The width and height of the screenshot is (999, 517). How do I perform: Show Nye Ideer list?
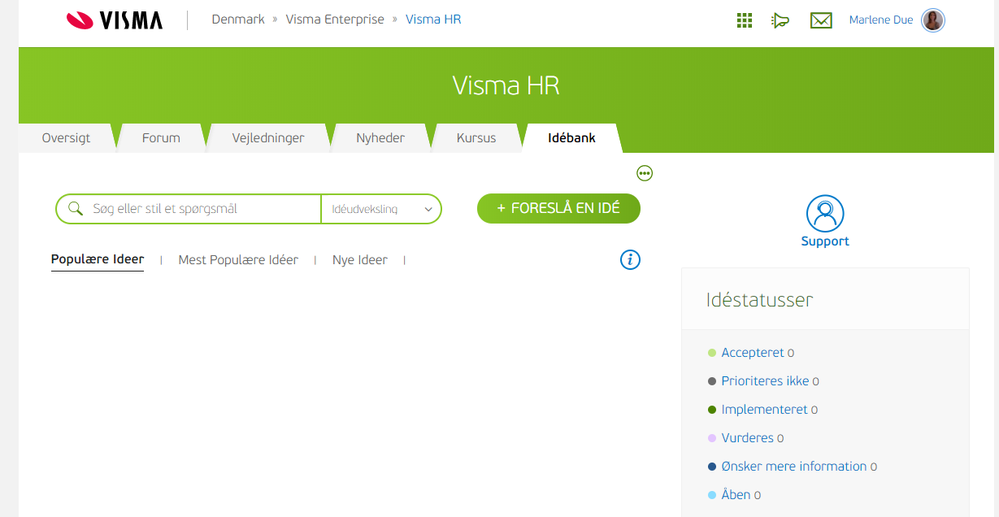(x=360, y=260)
